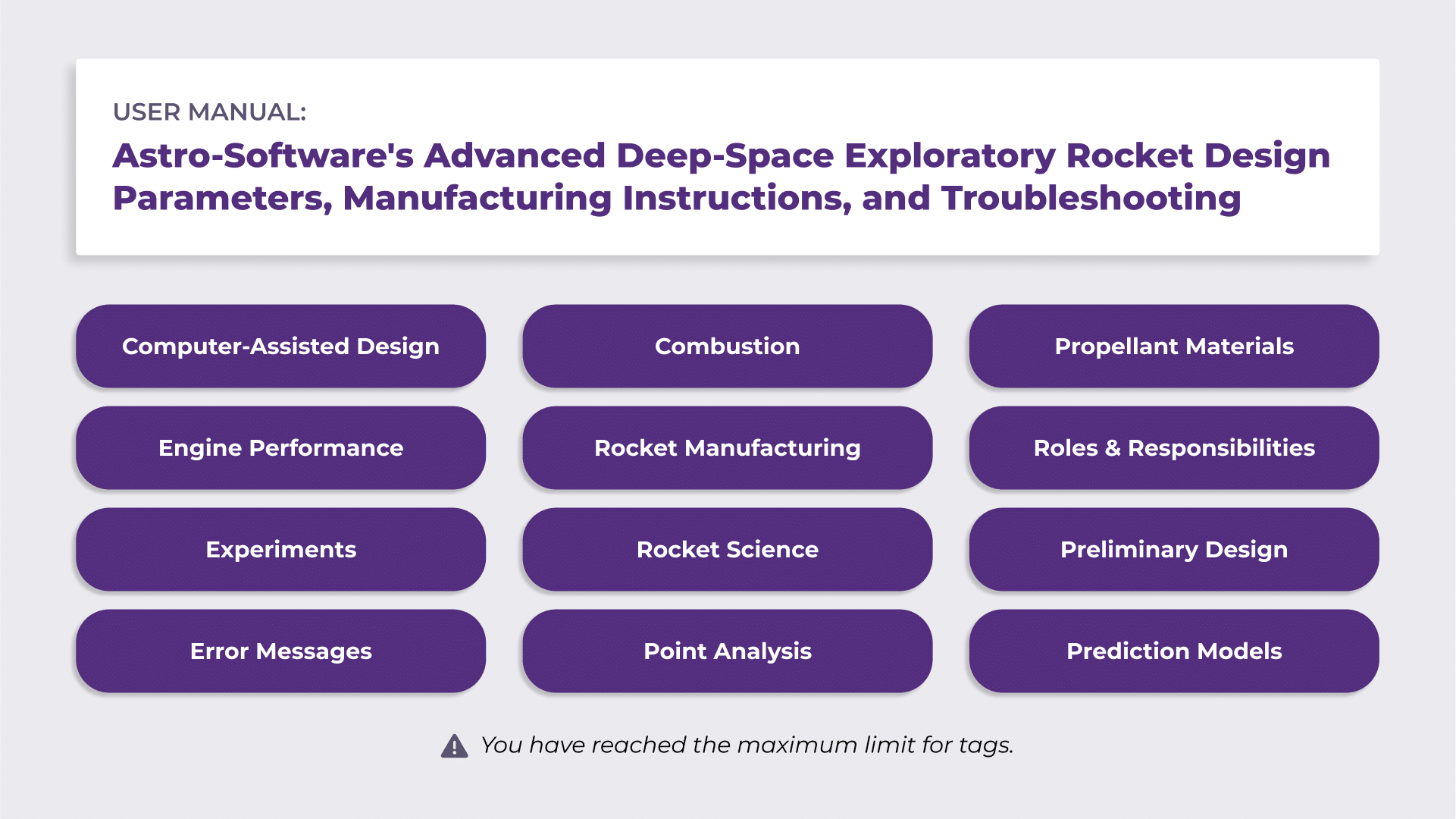Click the maximum tag limit warning text
The image size is (1456, 819).
(747, 745)
